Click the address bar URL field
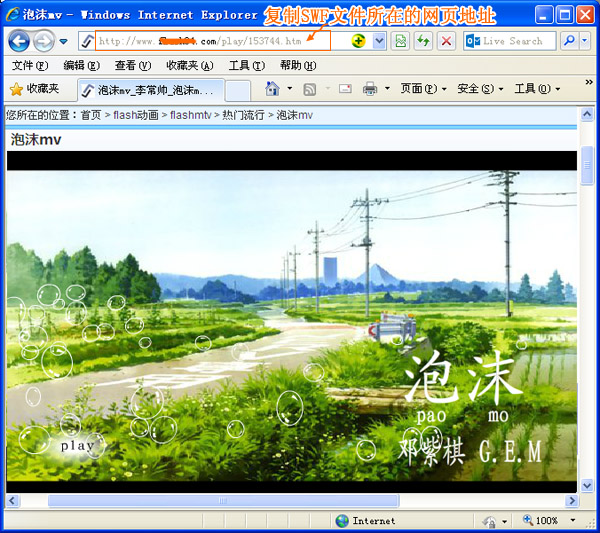This screenshot has height=533, width=600. click(212, 41)
